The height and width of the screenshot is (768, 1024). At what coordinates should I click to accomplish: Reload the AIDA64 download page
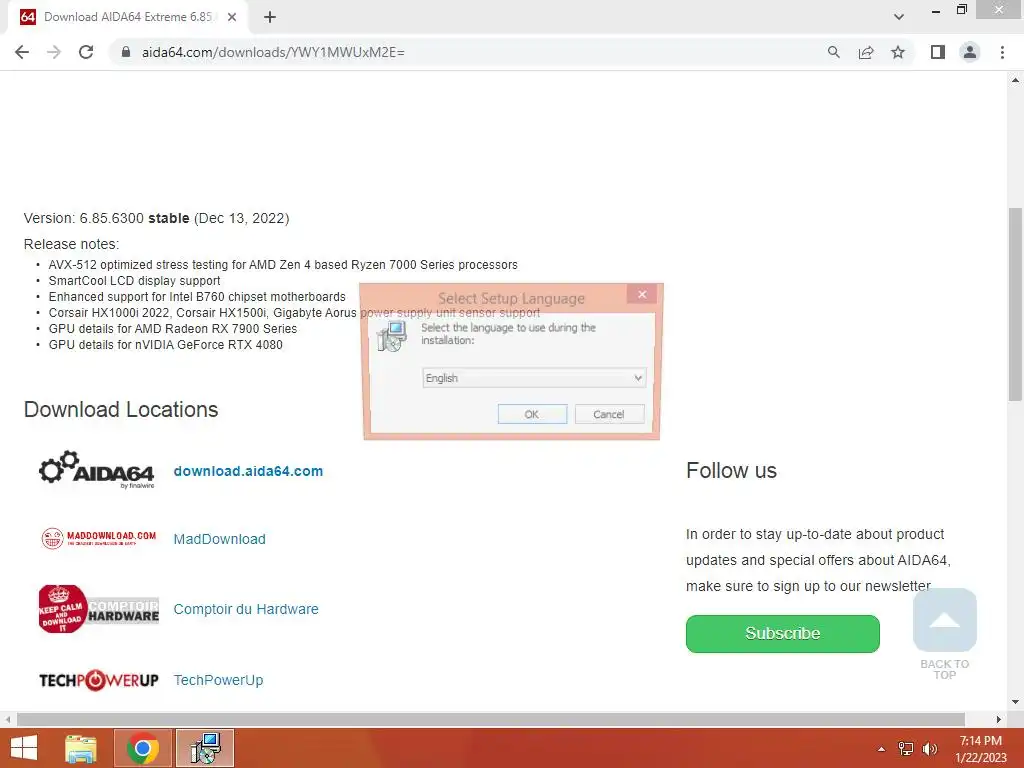click(86, 52)
